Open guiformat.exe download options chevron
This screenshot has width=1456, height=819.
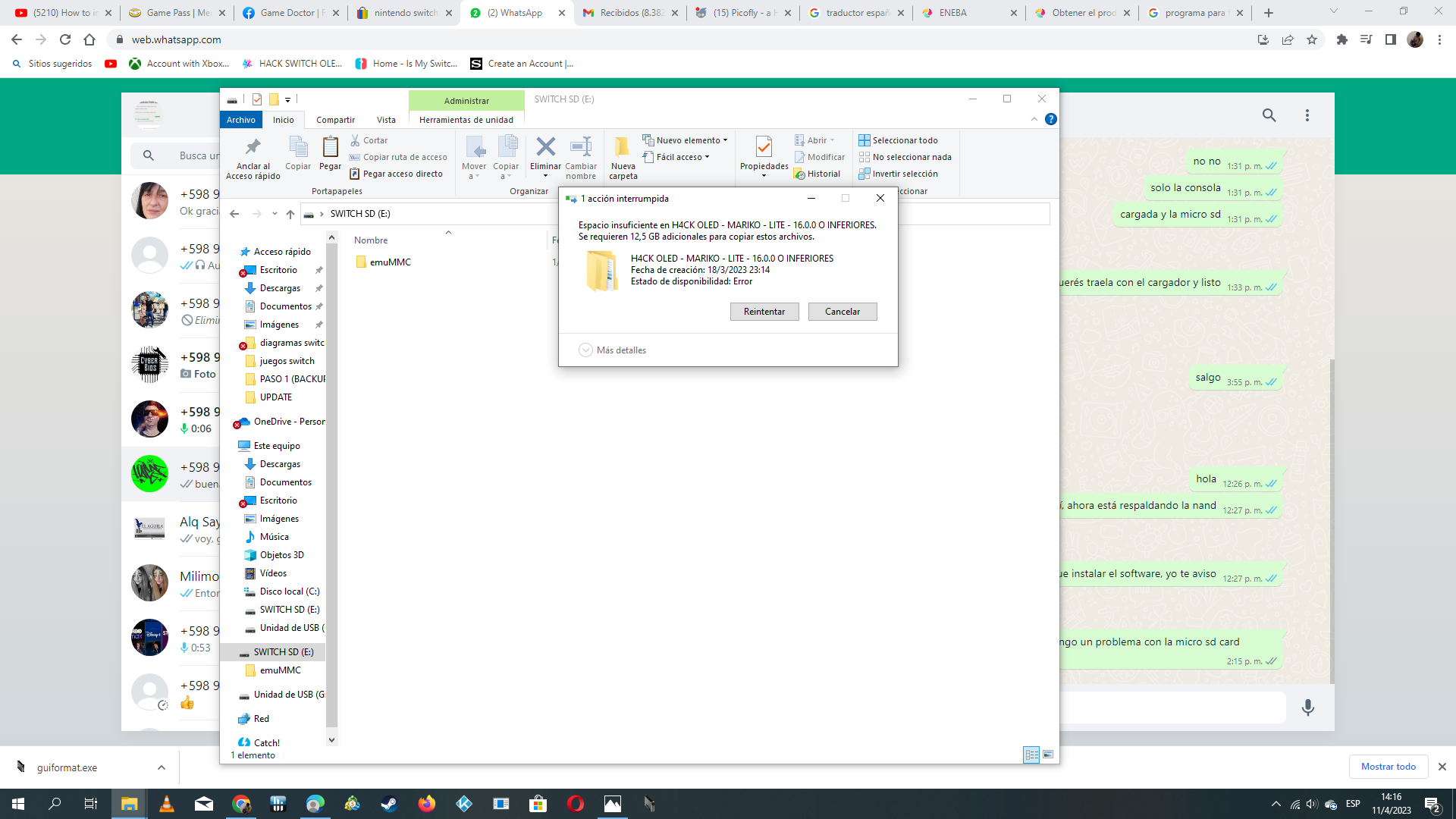(162, 767)
